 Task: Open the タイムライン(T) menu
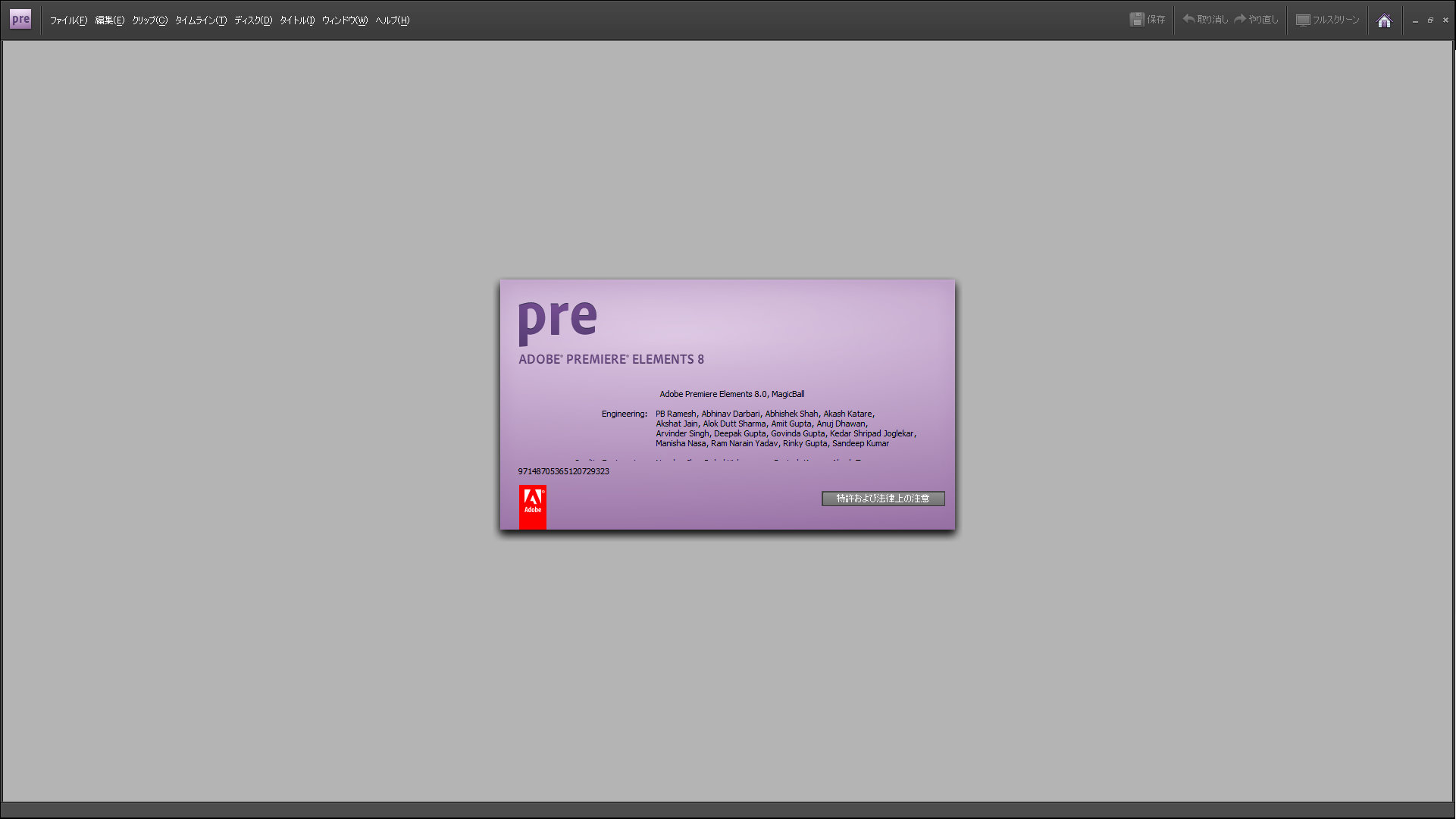click(x=200, y=20)
